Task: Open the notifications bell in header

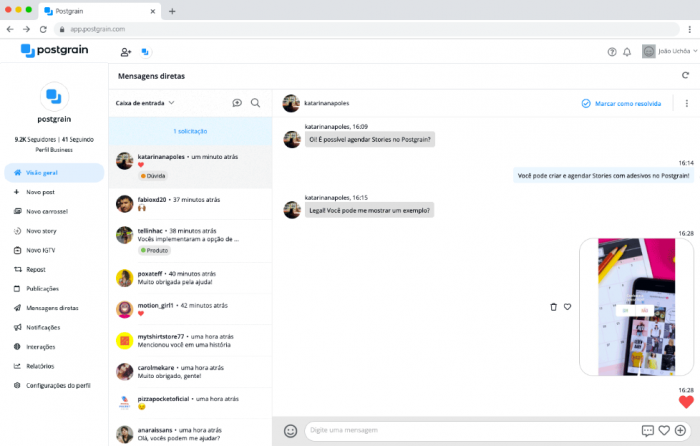Action: tap(627, 52)
